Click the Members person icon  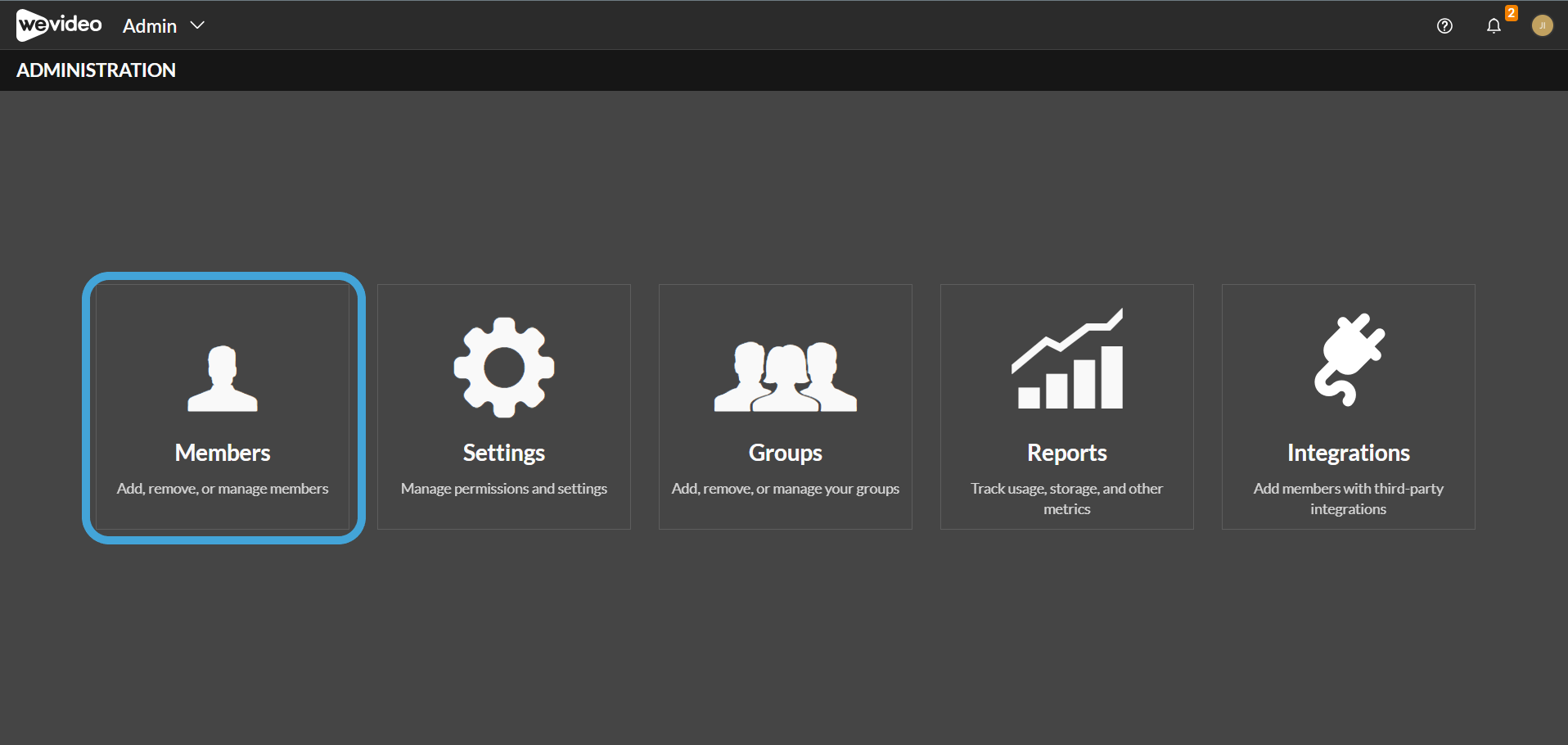[223, 378]
